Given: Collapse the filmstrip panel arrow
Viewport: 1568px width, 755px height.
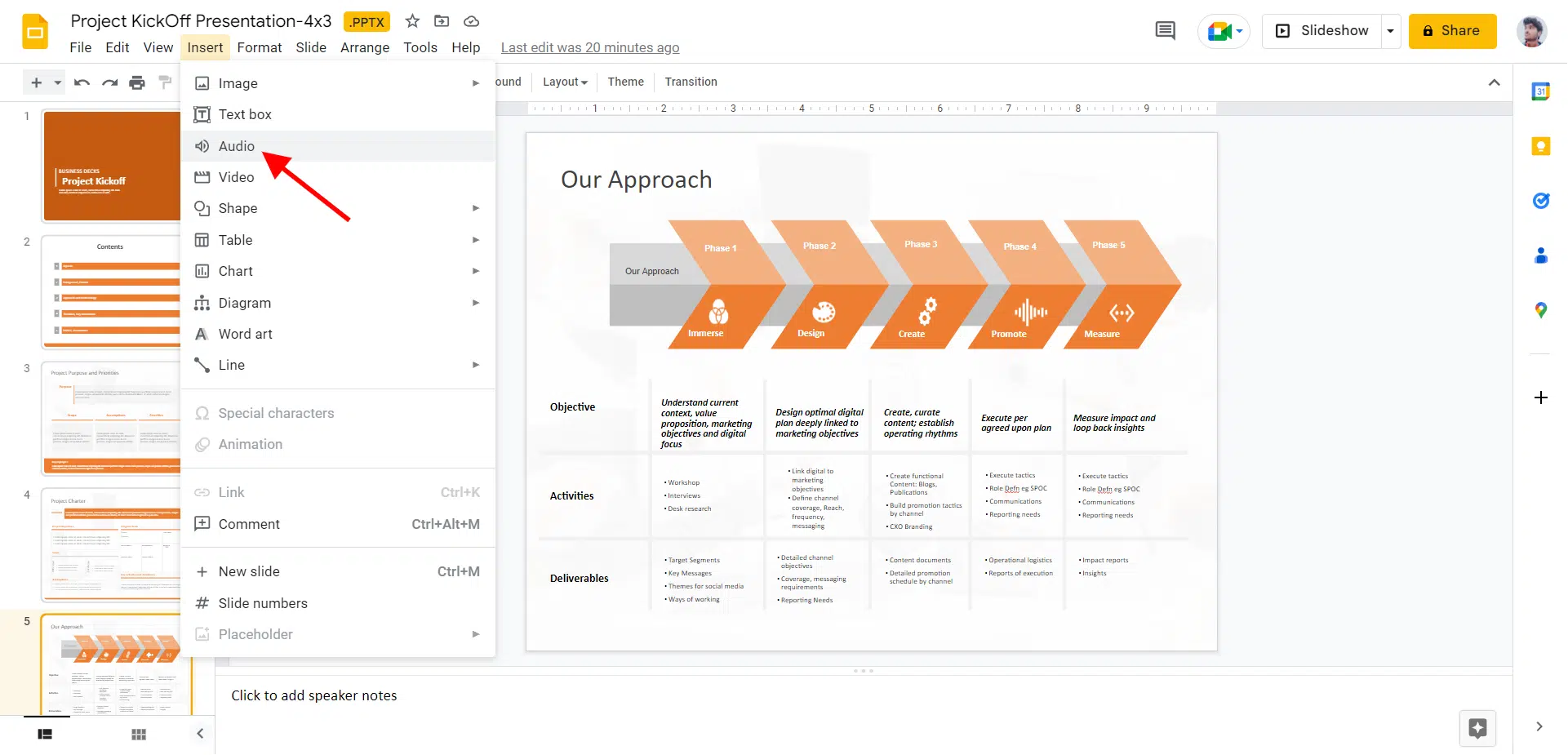Looking at the screenshot, I should click(200, 733).
